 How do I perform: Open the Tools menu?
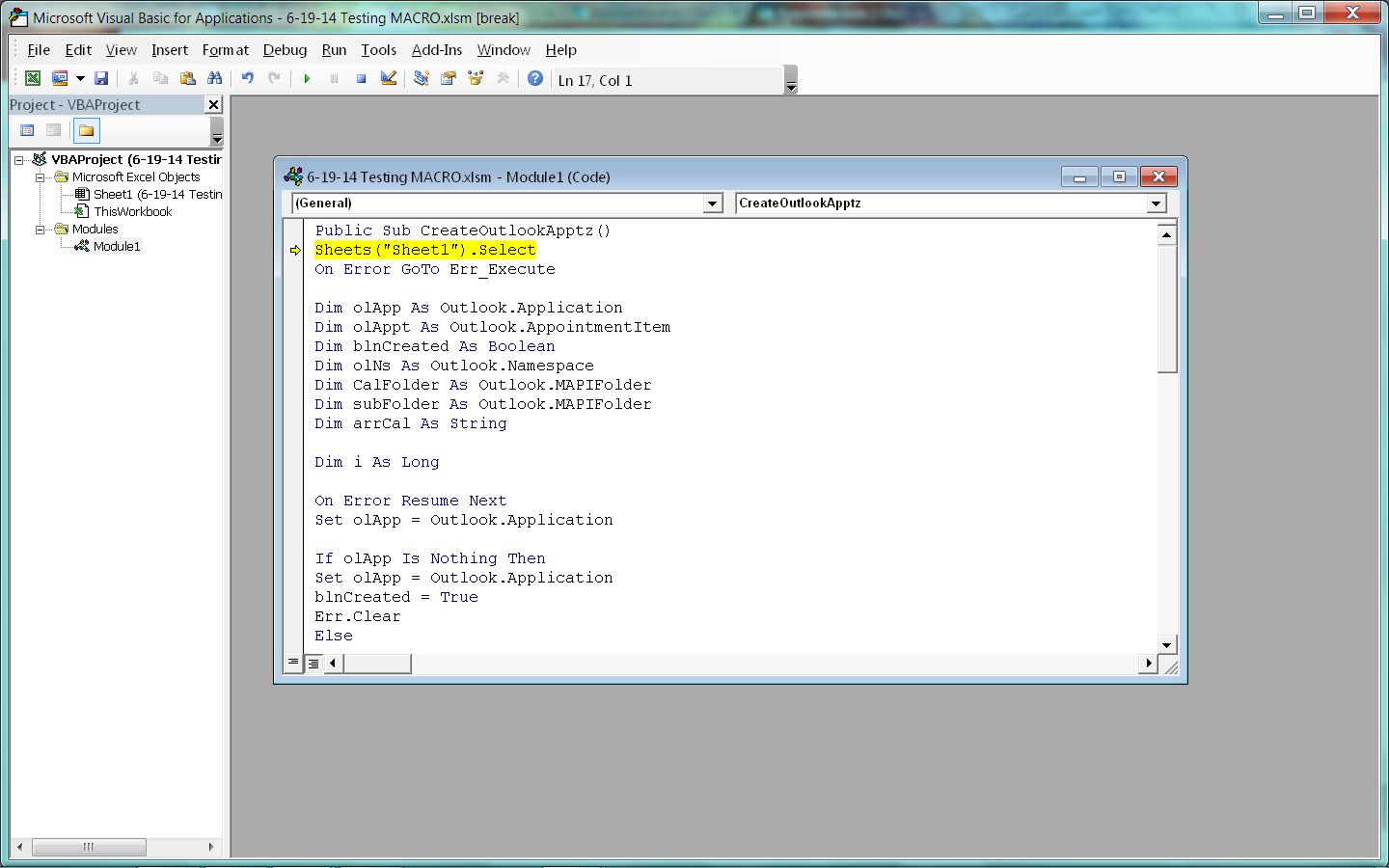[x=379, y=50]
